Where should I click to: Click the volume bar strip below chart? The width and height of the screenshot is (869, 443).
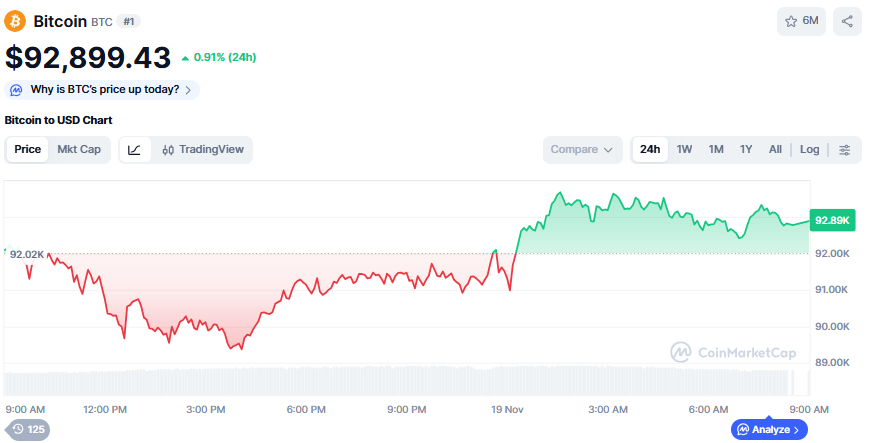(x=400, y=383)
